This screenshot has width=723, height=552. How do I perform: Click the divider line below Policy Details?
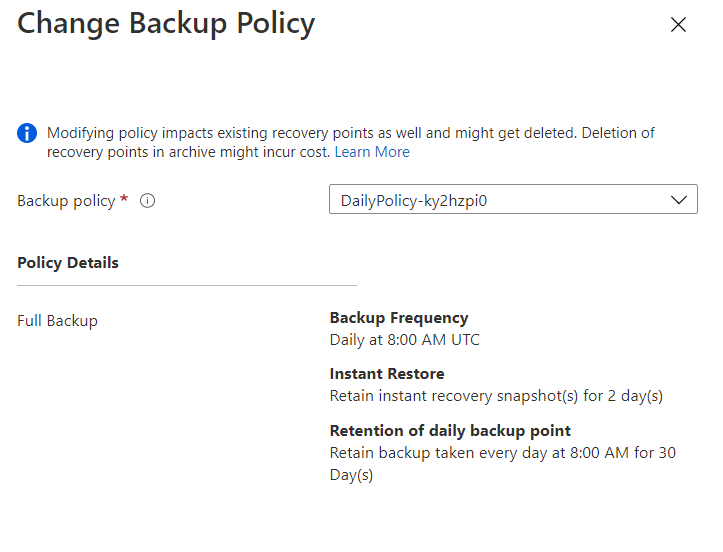[187, 286]
